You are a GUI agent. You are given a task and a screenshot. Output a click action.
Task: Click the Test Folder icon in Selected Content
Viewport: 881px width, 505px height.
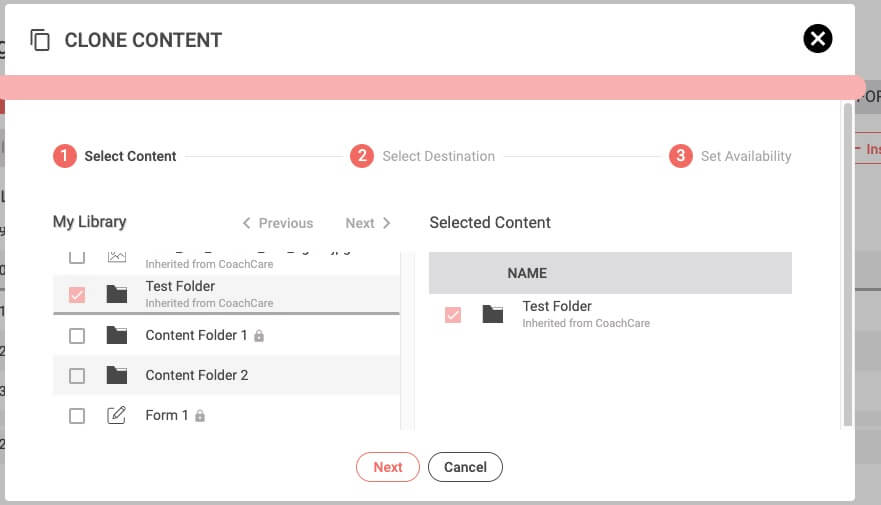tap(492, 314)
